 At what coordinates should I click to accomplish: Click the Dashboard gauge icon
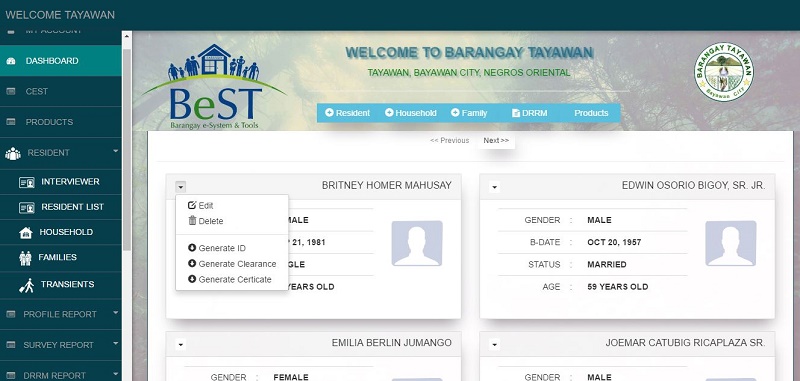[11, 61]
